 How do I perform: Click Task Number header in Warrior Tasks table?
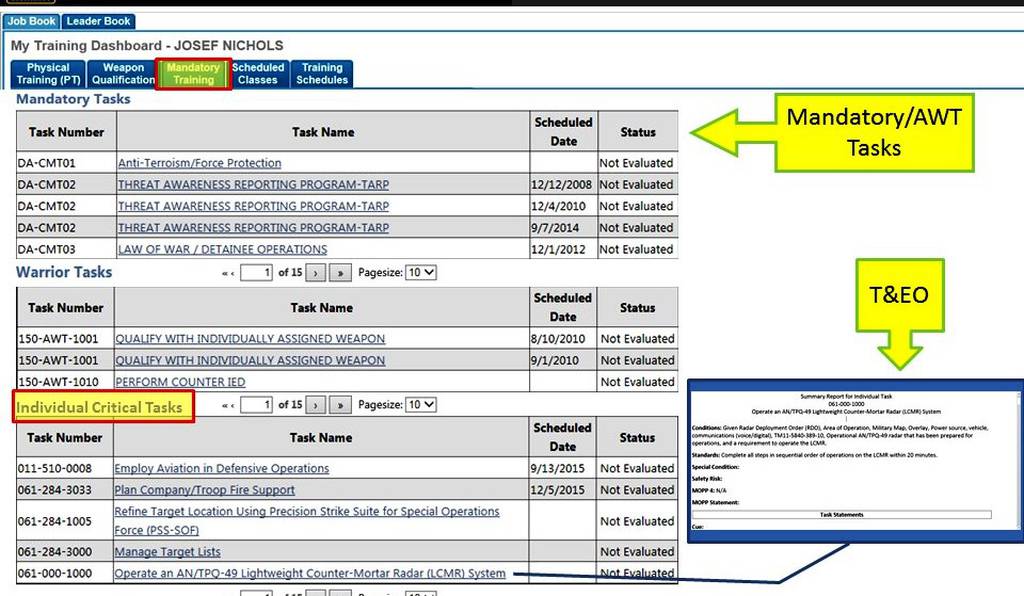[65, 307]
